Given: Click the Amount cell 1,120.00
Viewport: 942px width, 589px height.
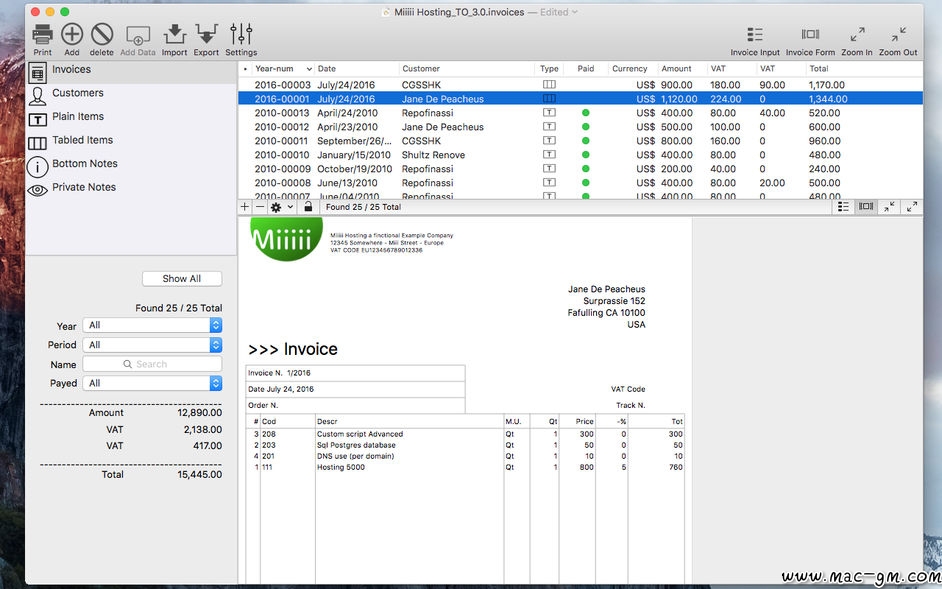Looking at the screenshot, I should point(679,99).
